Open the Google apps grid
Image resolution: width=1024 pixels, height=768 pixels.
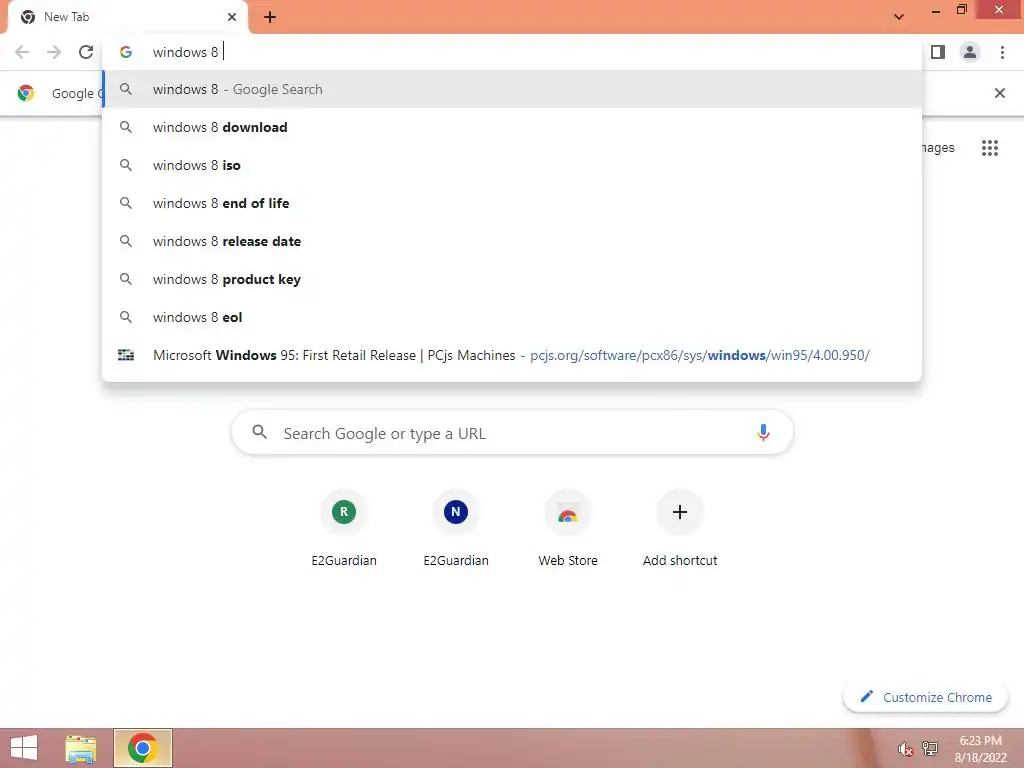point(989,148)
